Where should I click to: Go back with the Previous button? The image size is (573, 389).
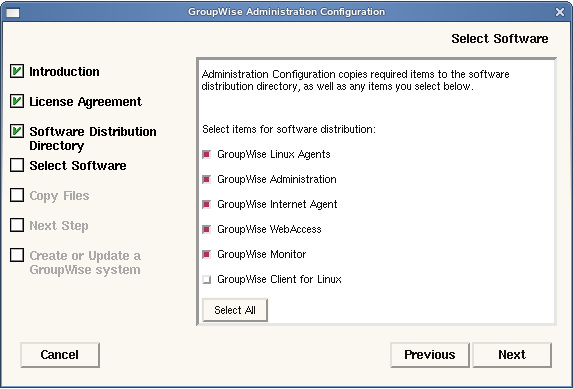(x=430, y=355)
